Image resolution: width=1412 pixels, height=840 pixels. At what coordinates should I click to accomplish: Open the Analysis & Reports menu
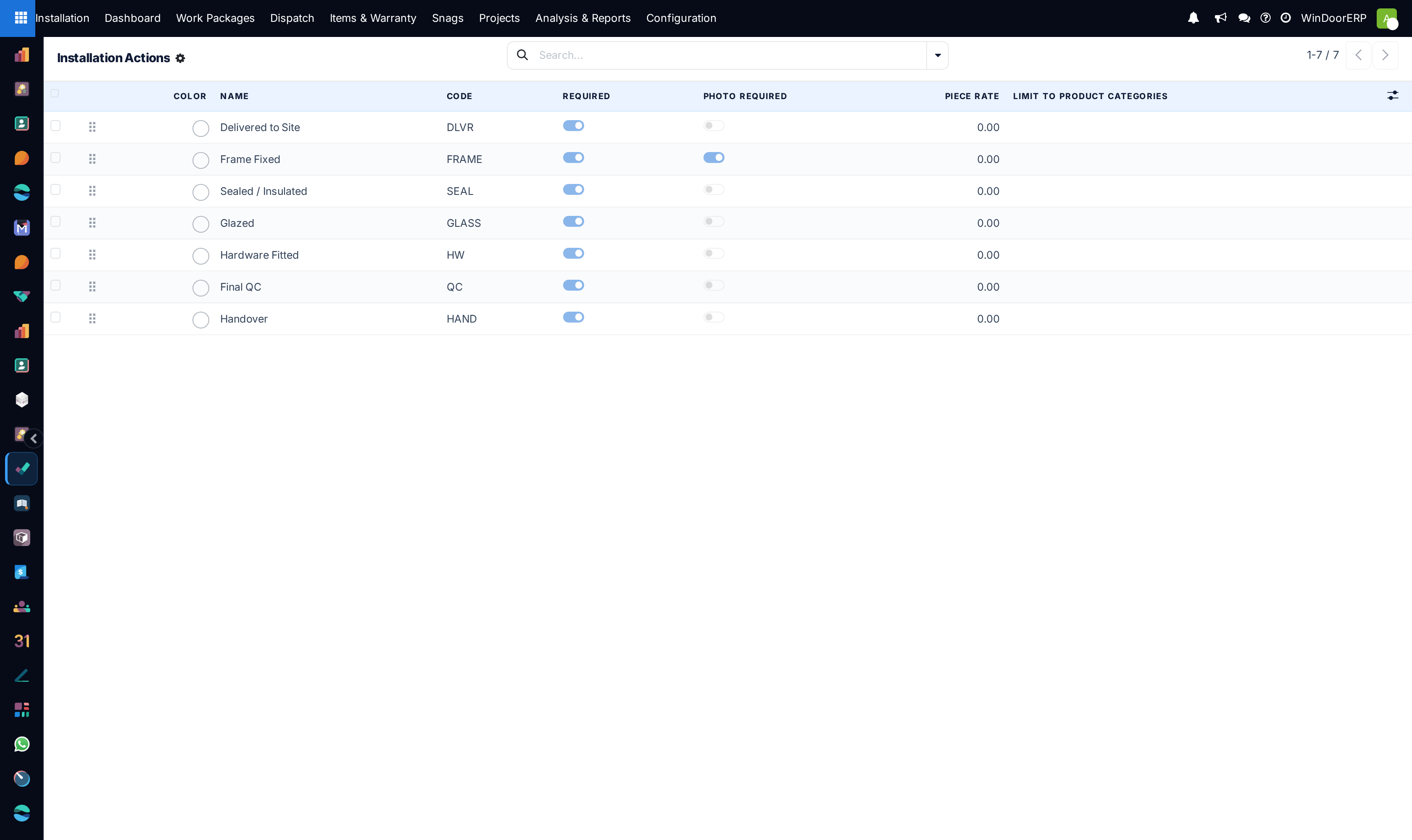pyautogui.click(x=583, y=18)
